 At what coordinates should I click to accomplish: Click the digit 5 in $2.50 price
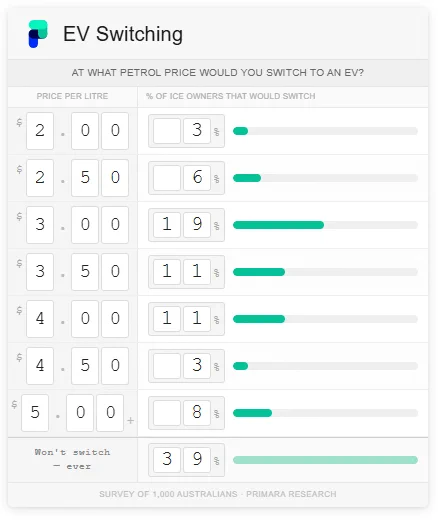[x=85, y=178]
